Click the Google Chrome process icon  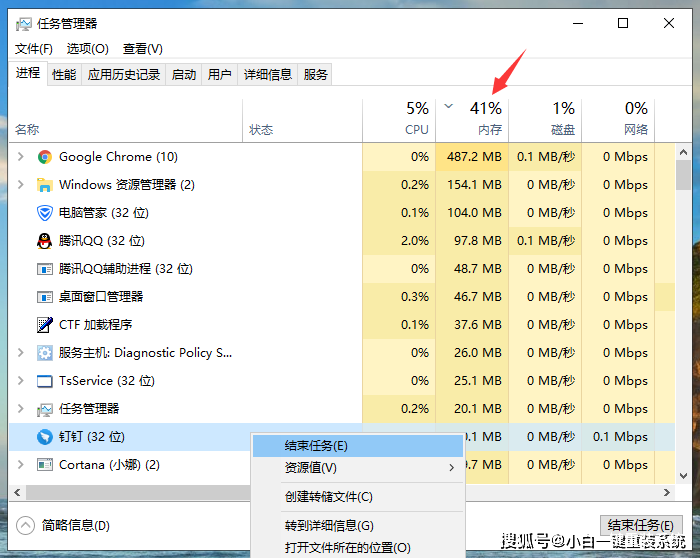(45, 157)
